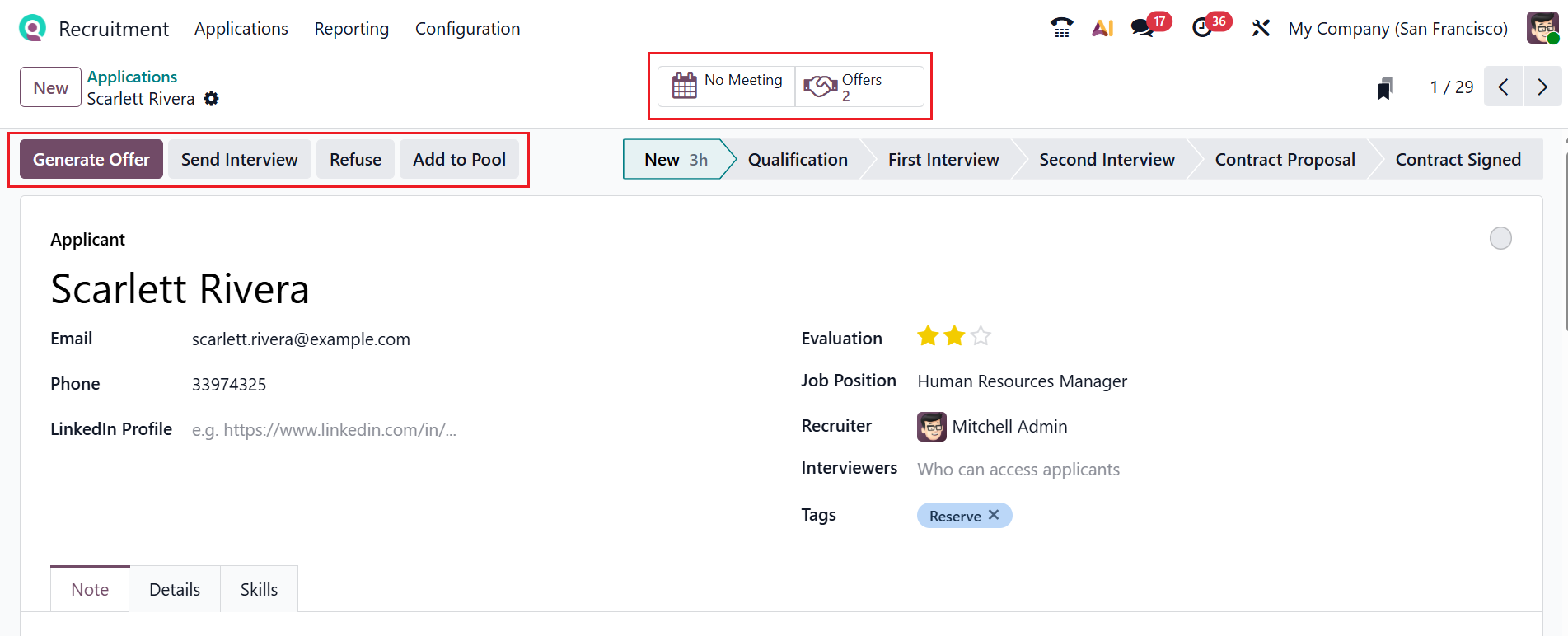Open the VoIP phone icon
The image size is (1568, 636).
coord(1061,28)
